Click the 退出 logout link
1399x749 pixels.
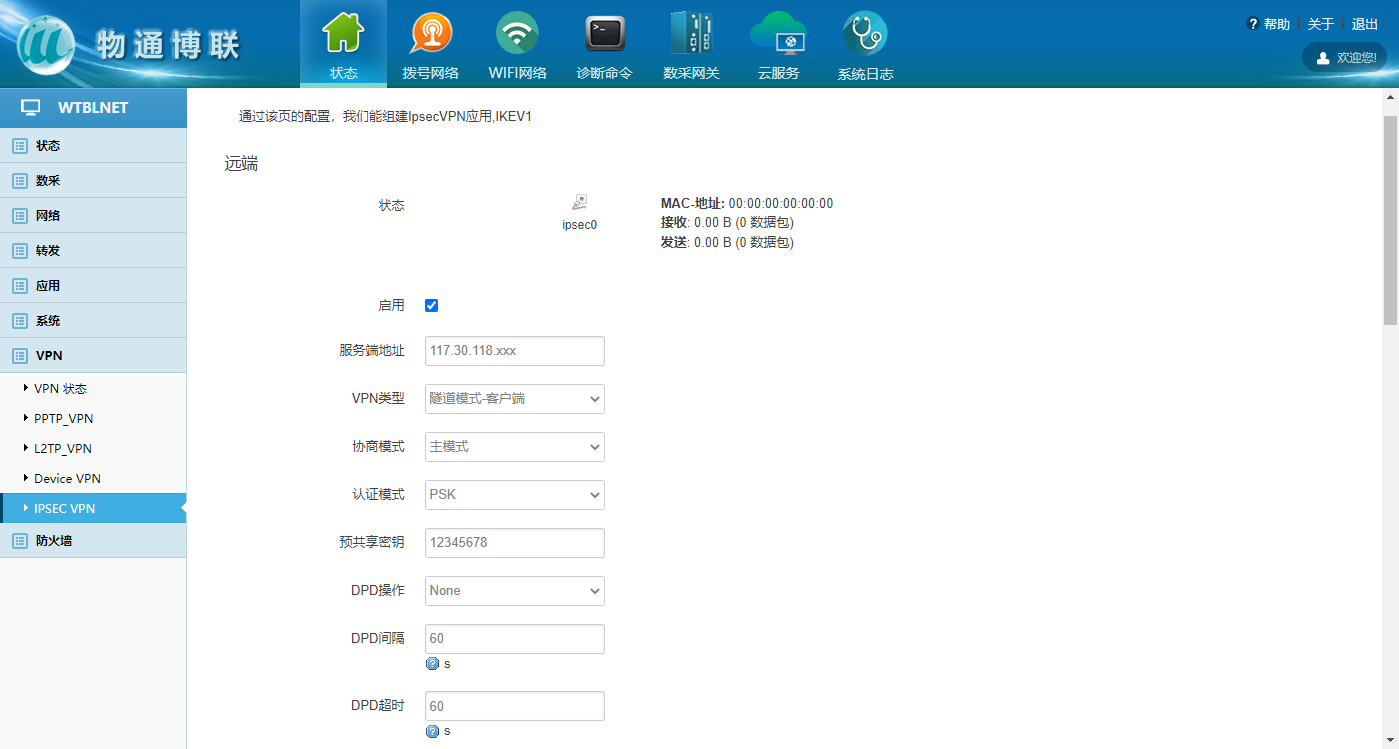[1364, 24]
